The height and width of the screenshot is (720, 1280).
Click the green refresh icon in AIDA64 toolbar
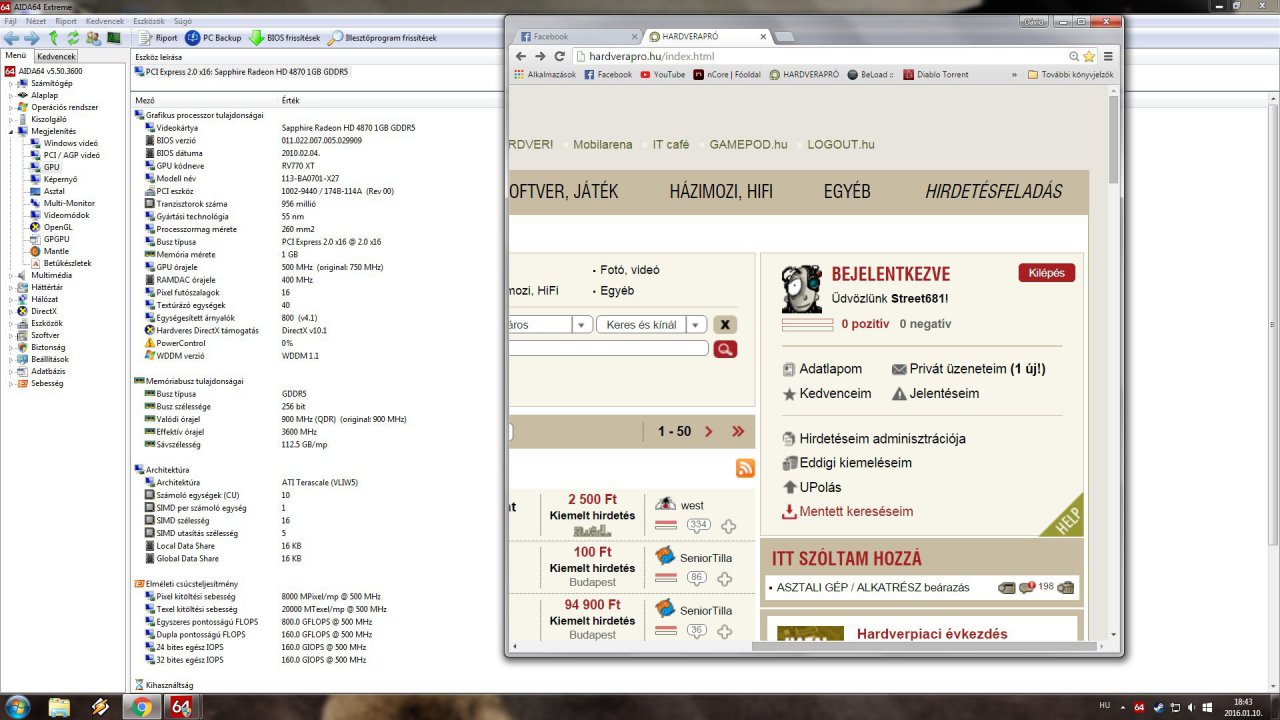[72, 38]
